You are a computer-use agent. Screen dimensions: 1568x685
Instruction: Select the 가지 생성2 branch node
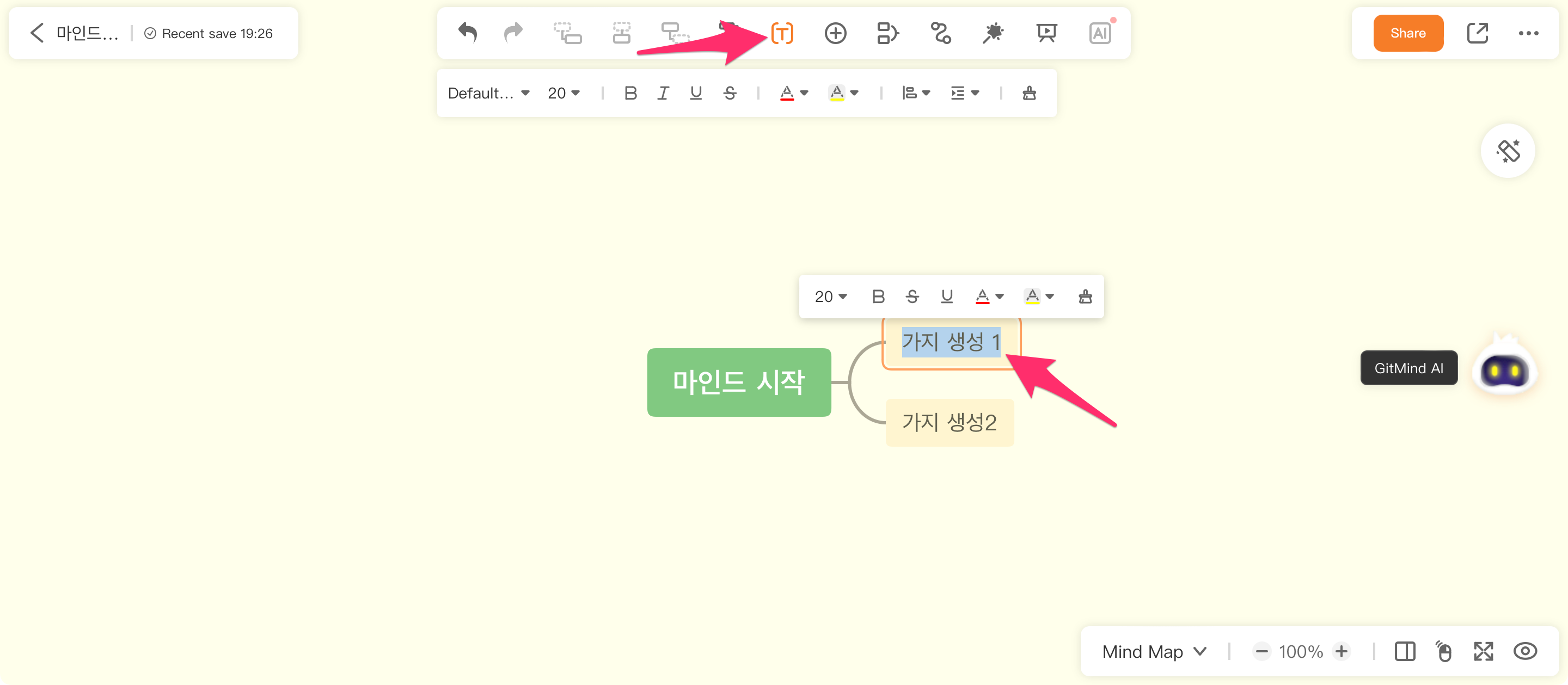click(949, 422)
